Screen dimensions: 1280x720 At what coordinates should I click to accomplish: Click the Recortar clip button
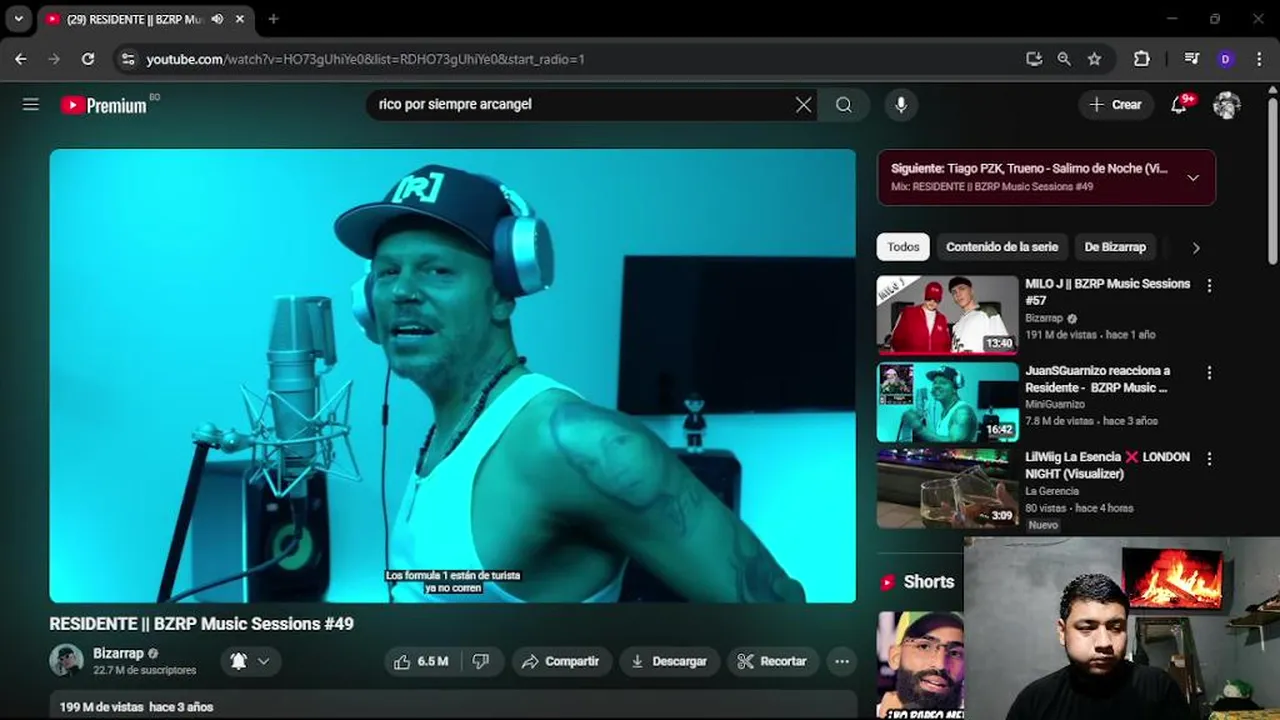772,661
